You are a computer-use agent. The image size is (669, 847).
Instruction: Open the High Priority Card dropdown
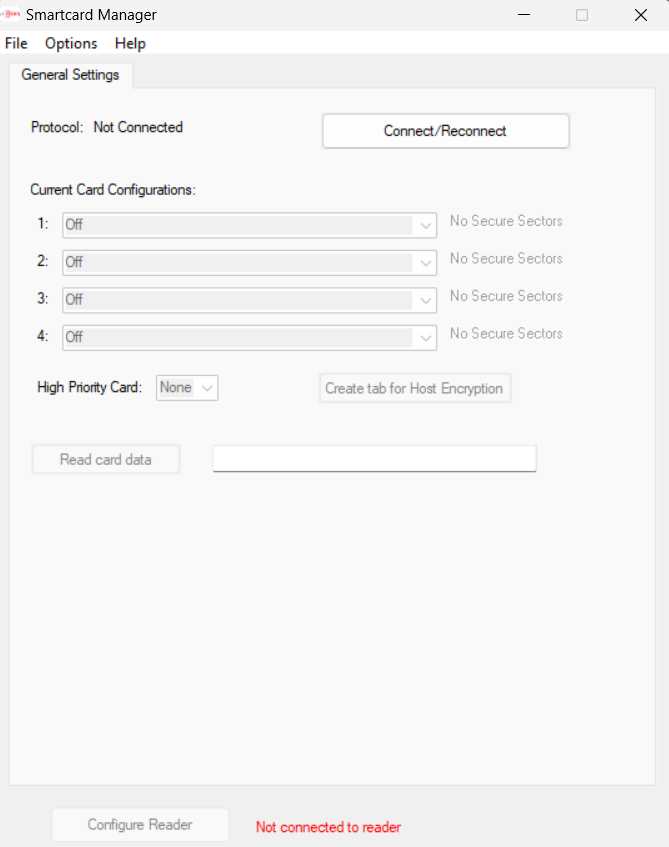click(186, 387)
